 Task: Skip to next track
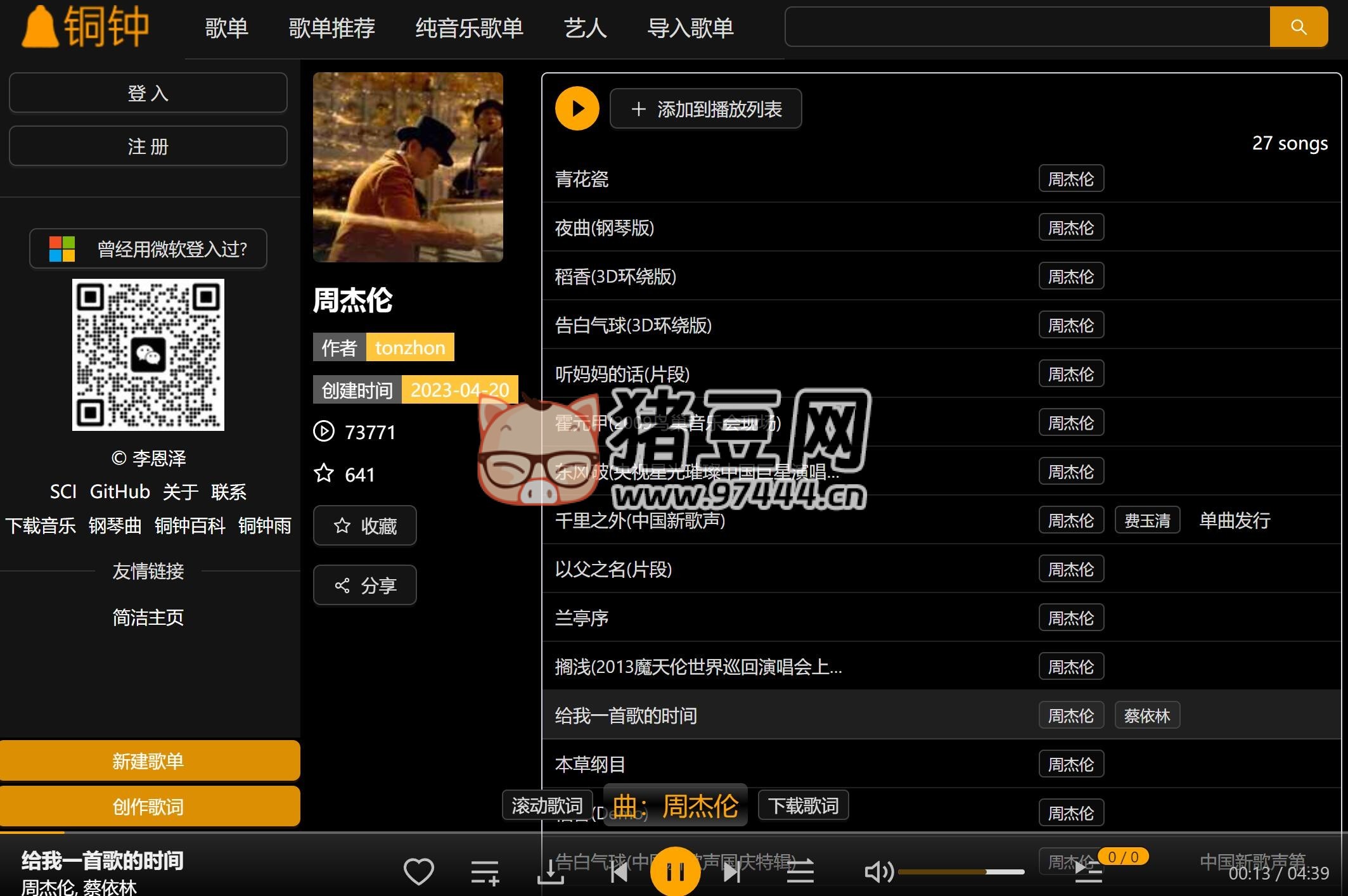pos(732,873)
